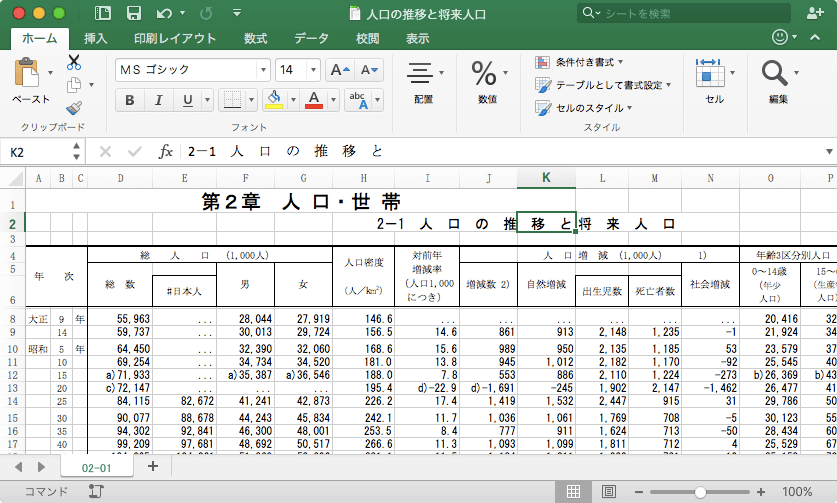Click the share person icon
The height and width of the screenshot is (503, 837).
click(x=815, y=13)
